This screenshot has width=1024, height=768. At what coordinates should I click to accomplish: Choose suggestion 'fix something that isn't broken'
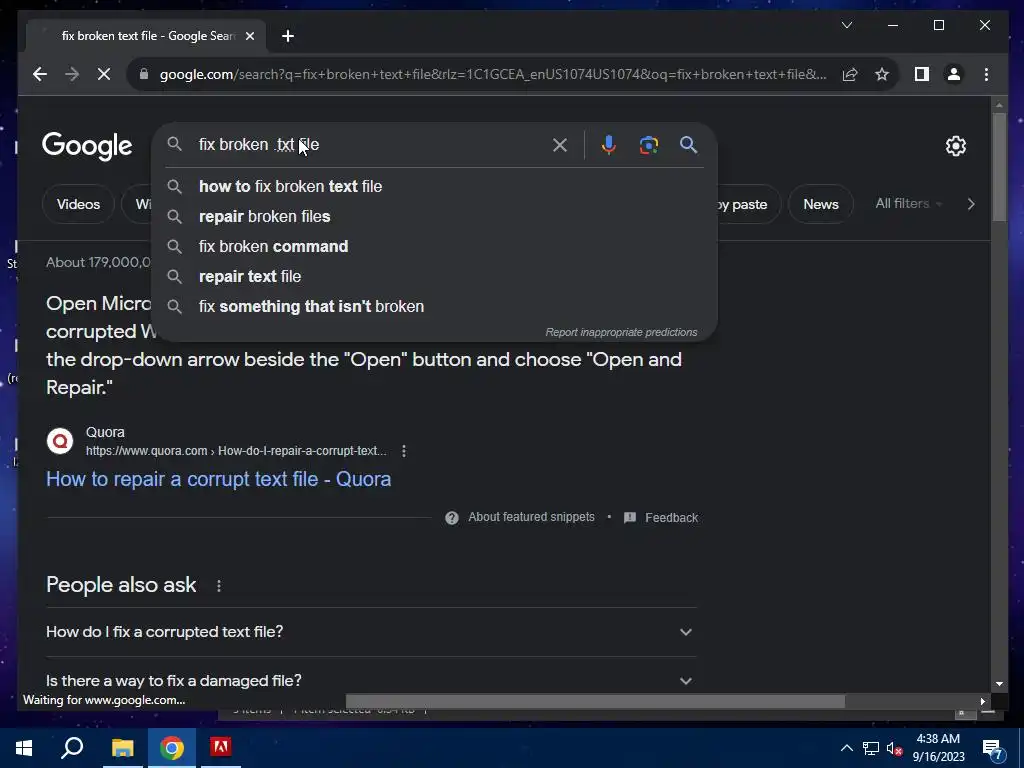pos(435,306)
